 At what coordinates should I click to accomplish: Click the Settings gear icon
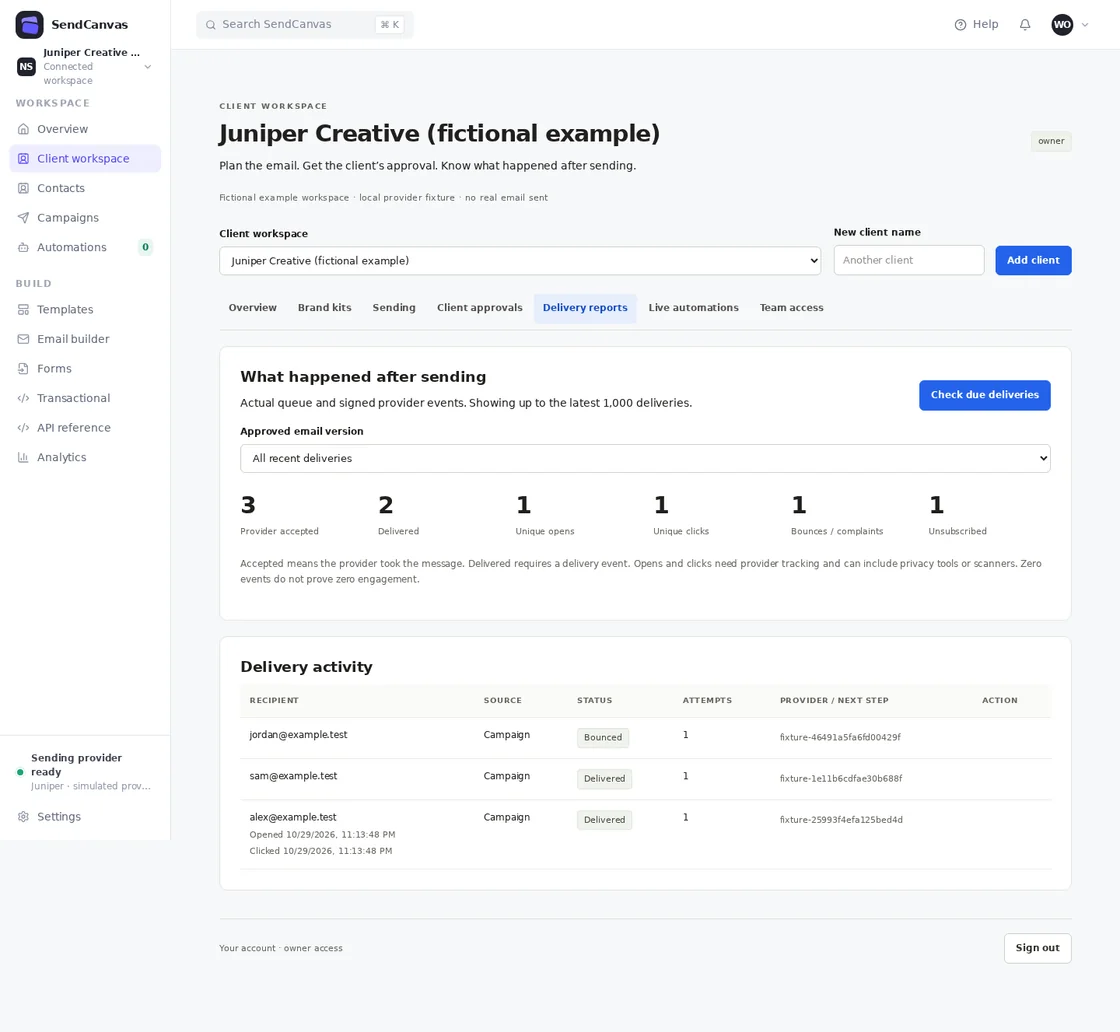pos(24,816)
